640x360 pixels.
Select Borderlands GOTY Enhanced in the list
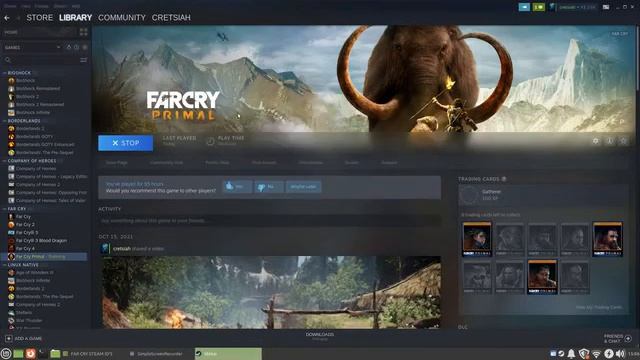coord(45,144)
